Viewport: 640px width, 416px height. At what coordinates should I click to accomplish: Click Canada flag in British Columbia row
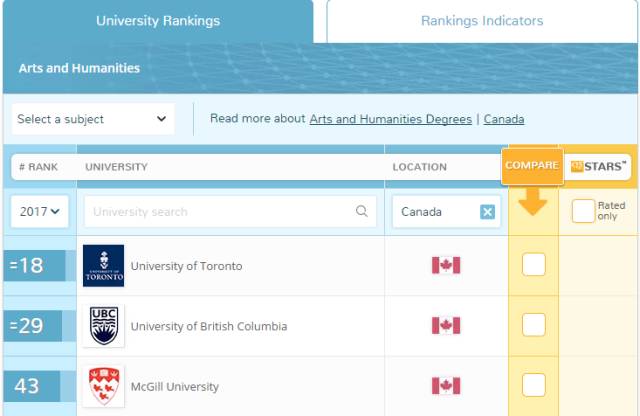[446, 326]
